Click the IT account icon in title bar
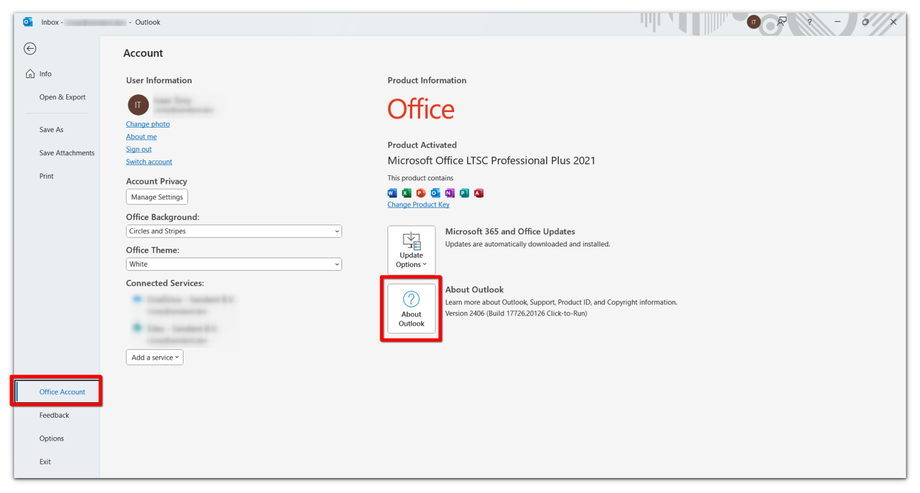 click(754, 22)
